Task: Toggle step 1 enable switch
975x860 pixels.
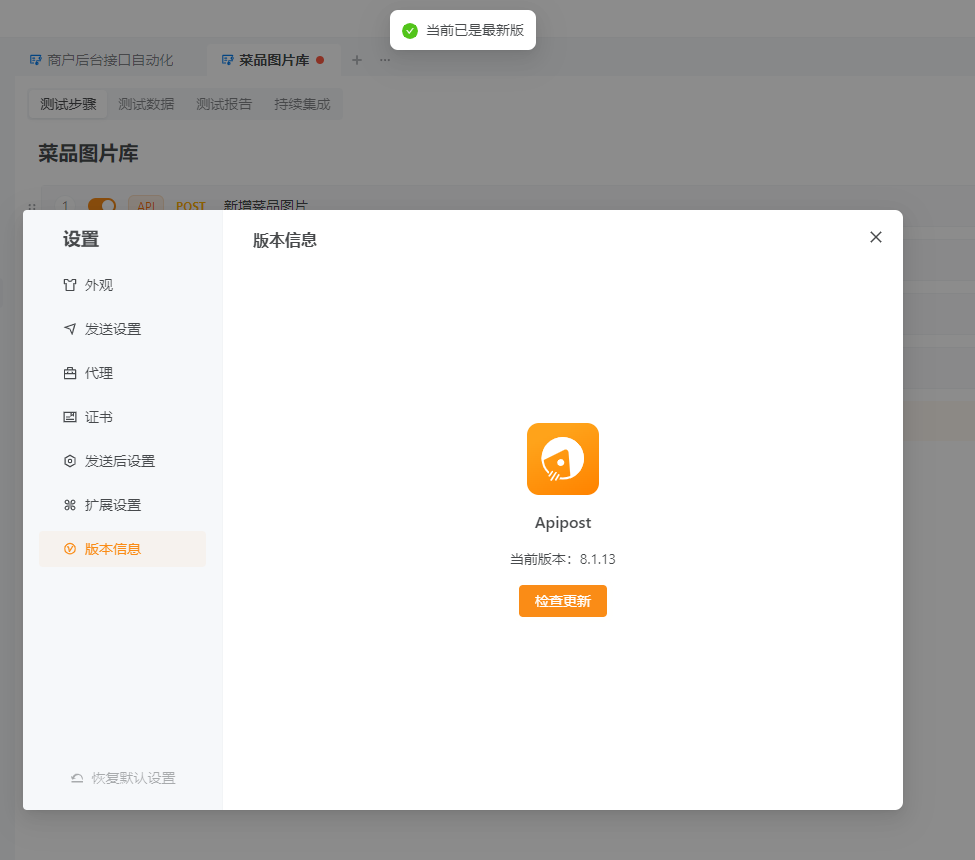Action: click(102, 205)
